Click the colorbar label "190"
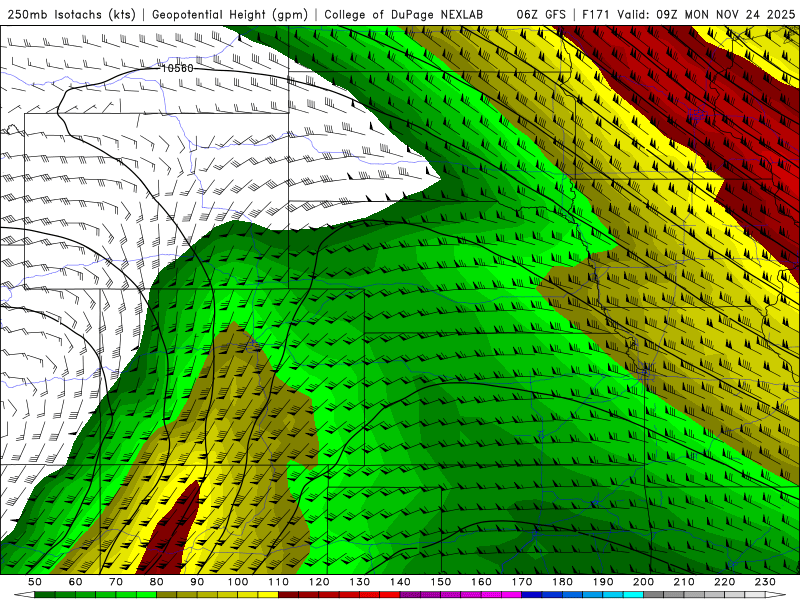This screenshot has width=800, height=600. pyautogui.click(x=603, y=582)
